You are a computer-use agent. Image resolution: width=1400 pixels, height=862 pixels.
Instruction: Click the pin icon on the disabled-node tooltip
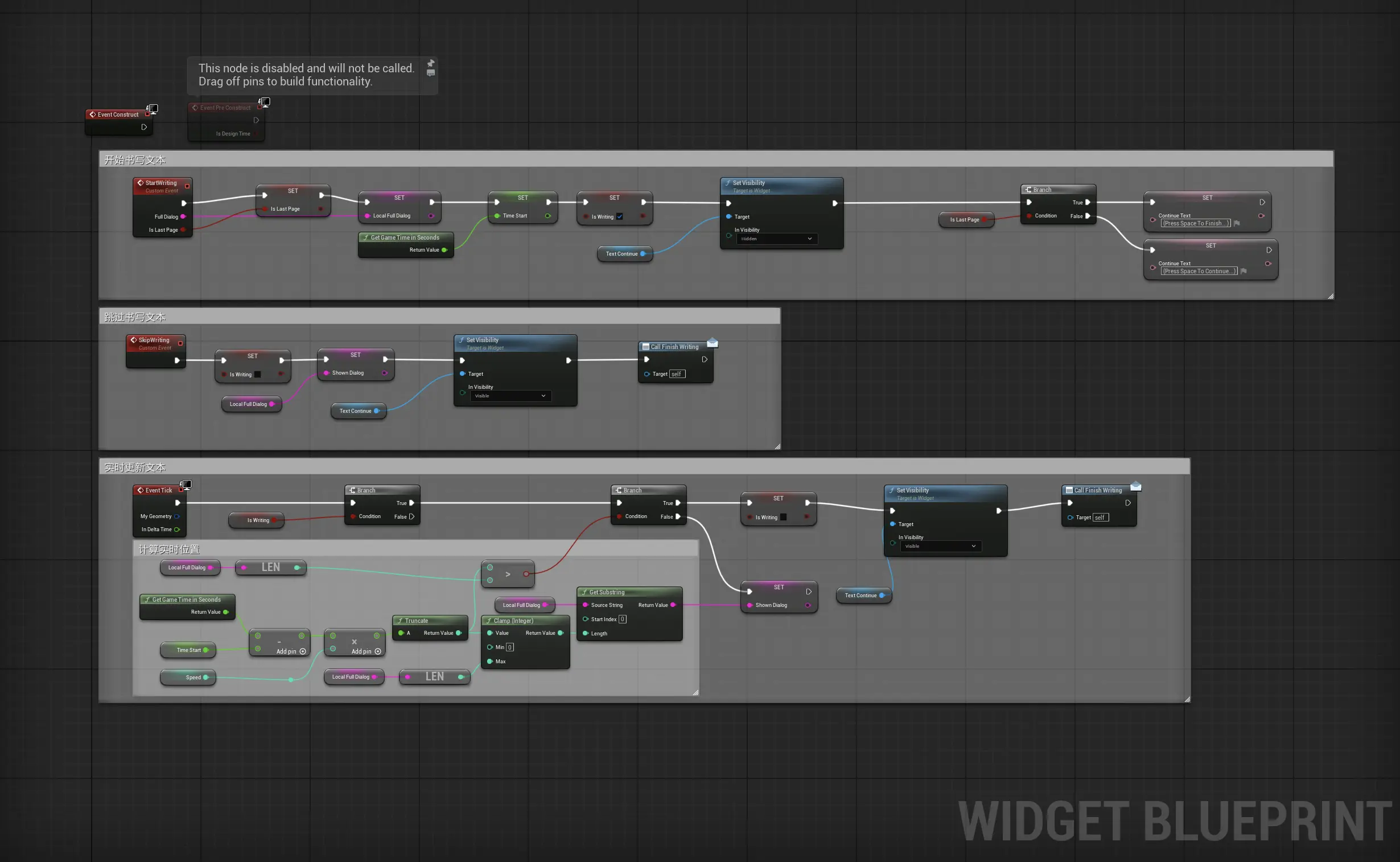point(431,63)
